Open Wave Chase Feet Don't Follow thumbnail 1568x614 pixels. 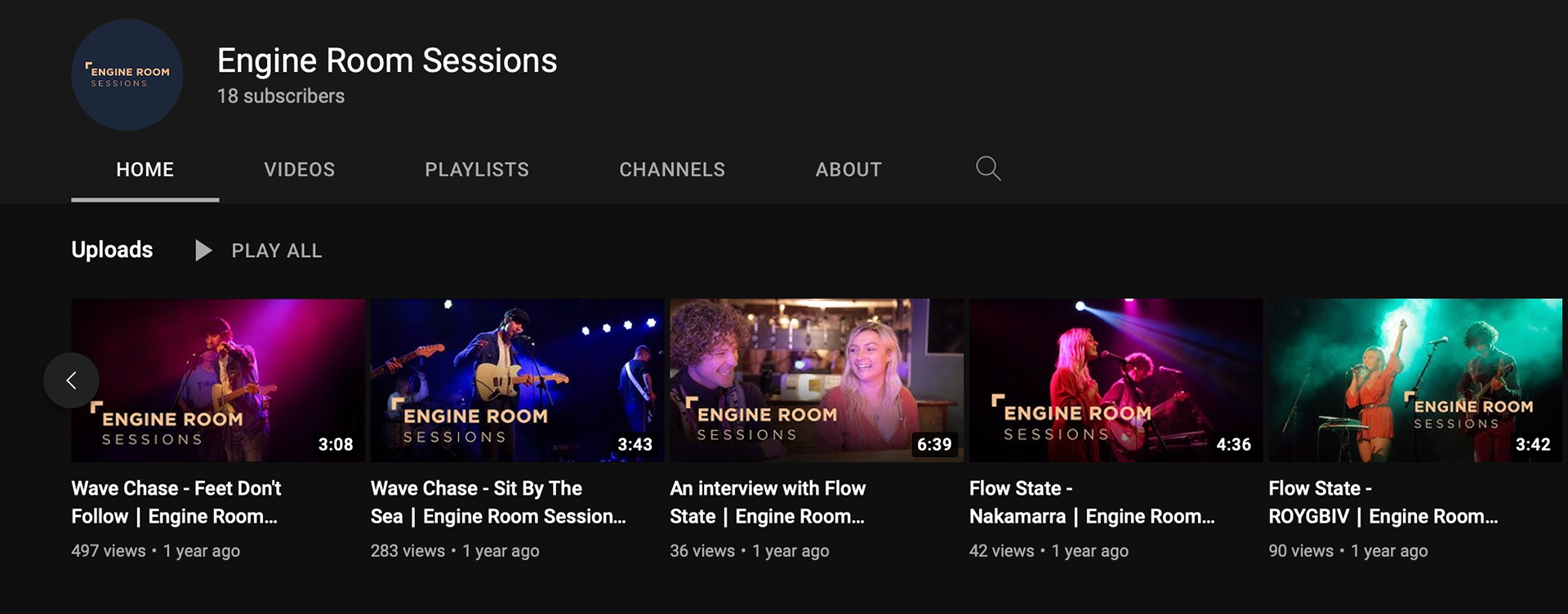[218, 380]
